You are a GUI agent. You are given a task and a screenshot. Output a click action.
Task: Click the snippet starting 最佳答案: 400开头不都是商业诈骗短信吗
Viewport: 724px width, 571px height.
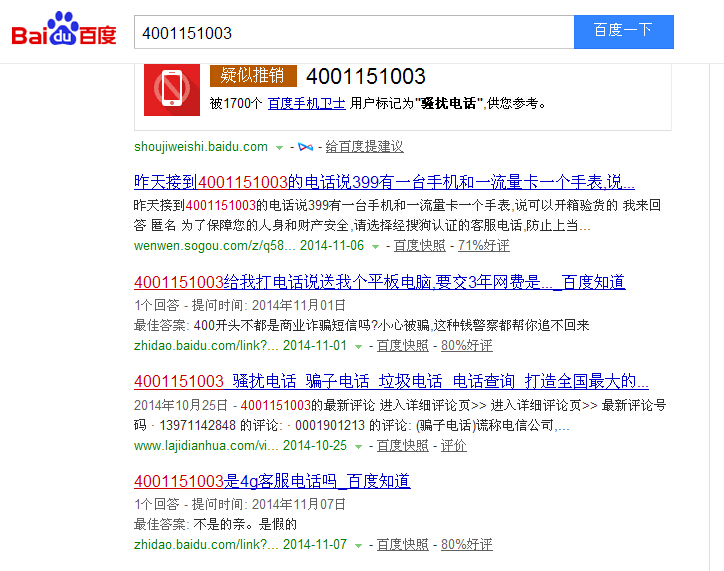coord(362,325)
